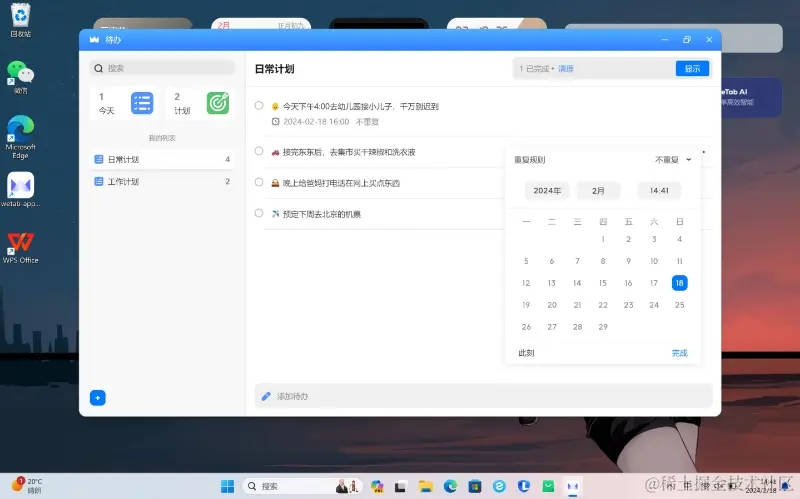Select the 日常计划 list in sidebar

pos(162,159)
